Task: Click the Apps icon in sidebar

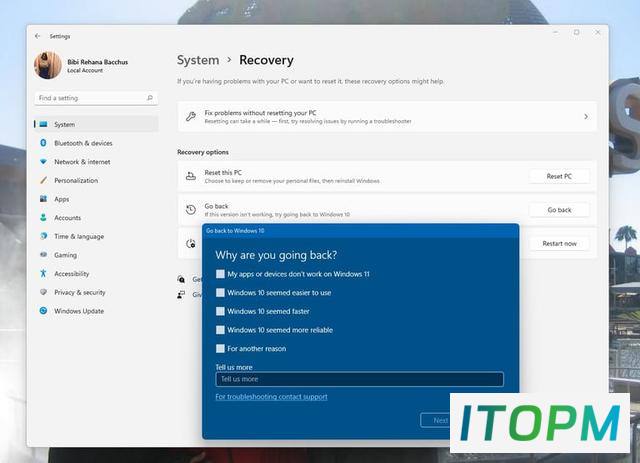Action: [43, 199]
